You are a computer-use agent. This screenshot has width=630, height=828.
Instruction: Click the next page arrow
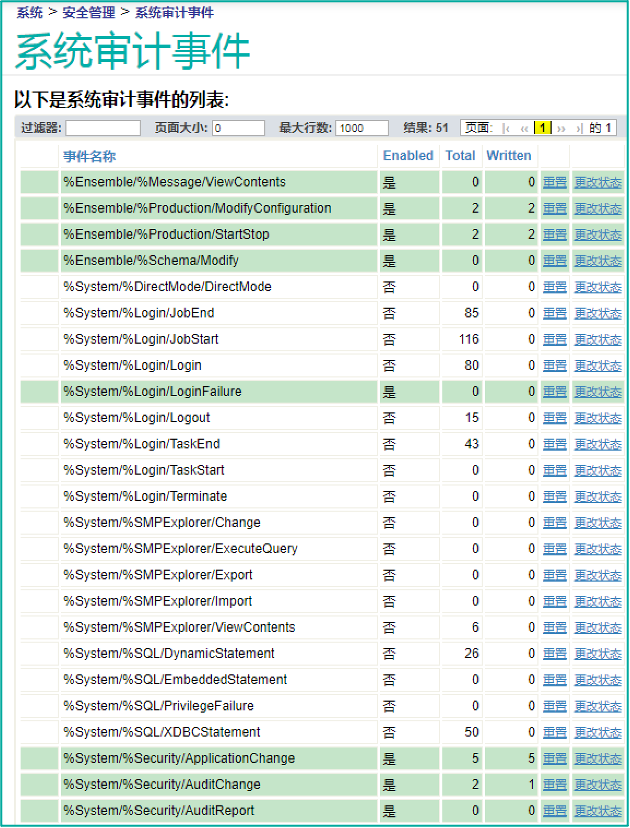pyautogui.click(x=562, y=128)
